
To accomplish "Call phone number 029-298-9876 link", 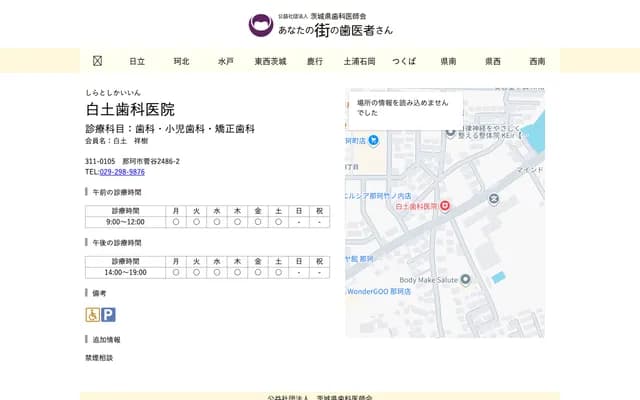I will pyautogui.click(x=122, y=172).
